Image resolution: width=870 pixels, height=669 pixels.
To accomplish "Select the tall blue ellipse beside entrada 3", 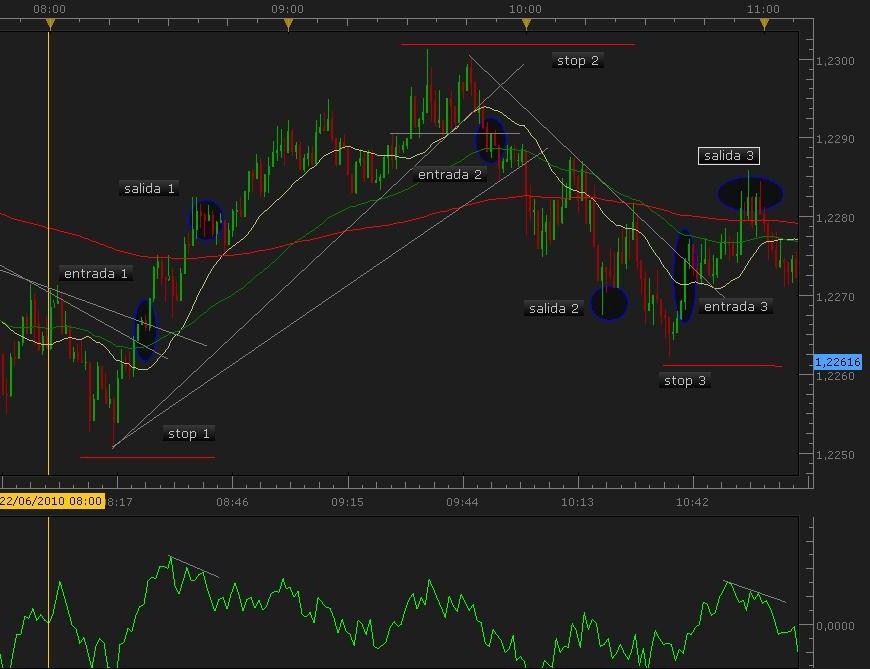I will 685,276.
